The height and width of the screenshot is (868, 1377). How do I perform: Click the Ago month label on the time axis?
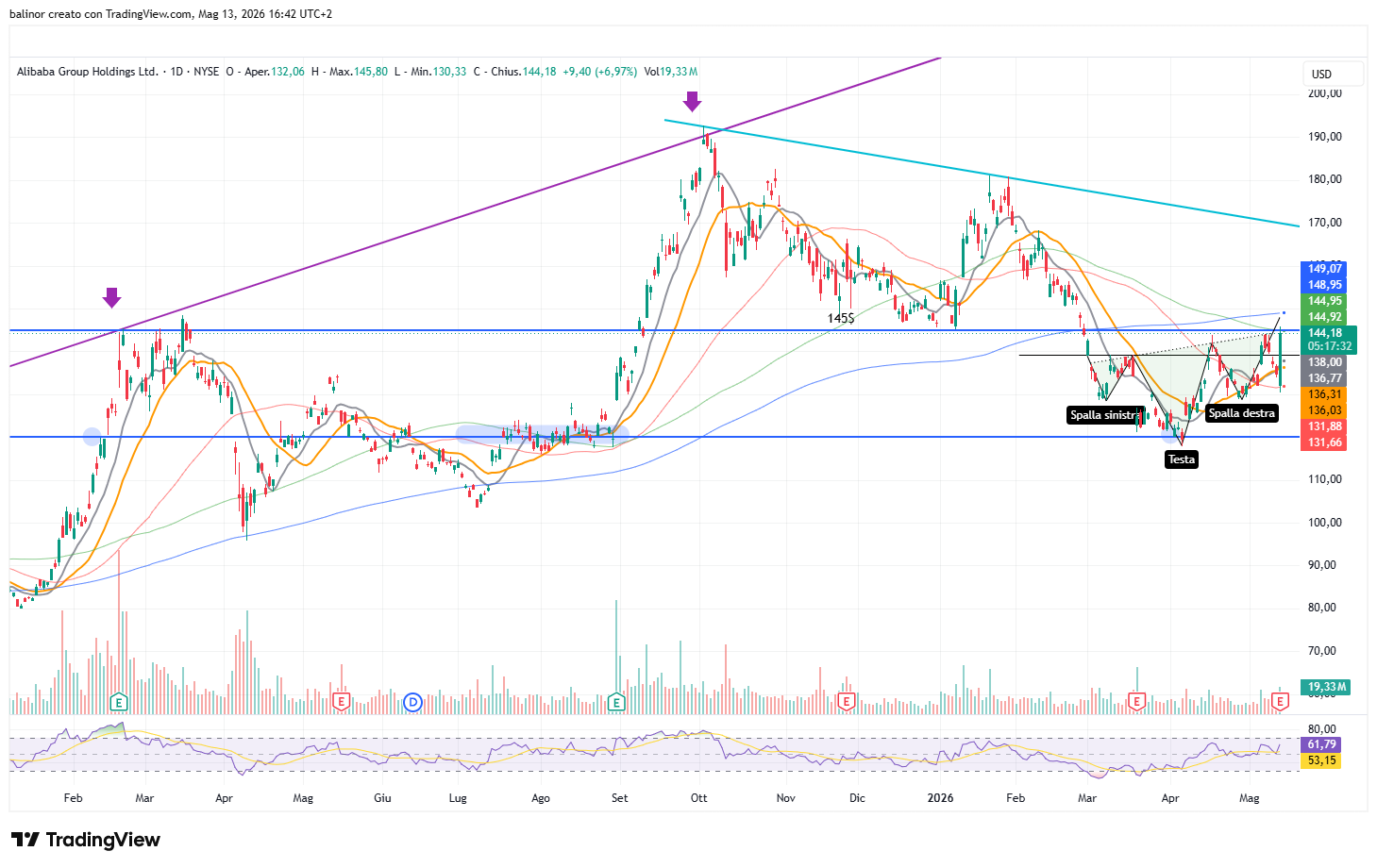[x=541, y=798]
